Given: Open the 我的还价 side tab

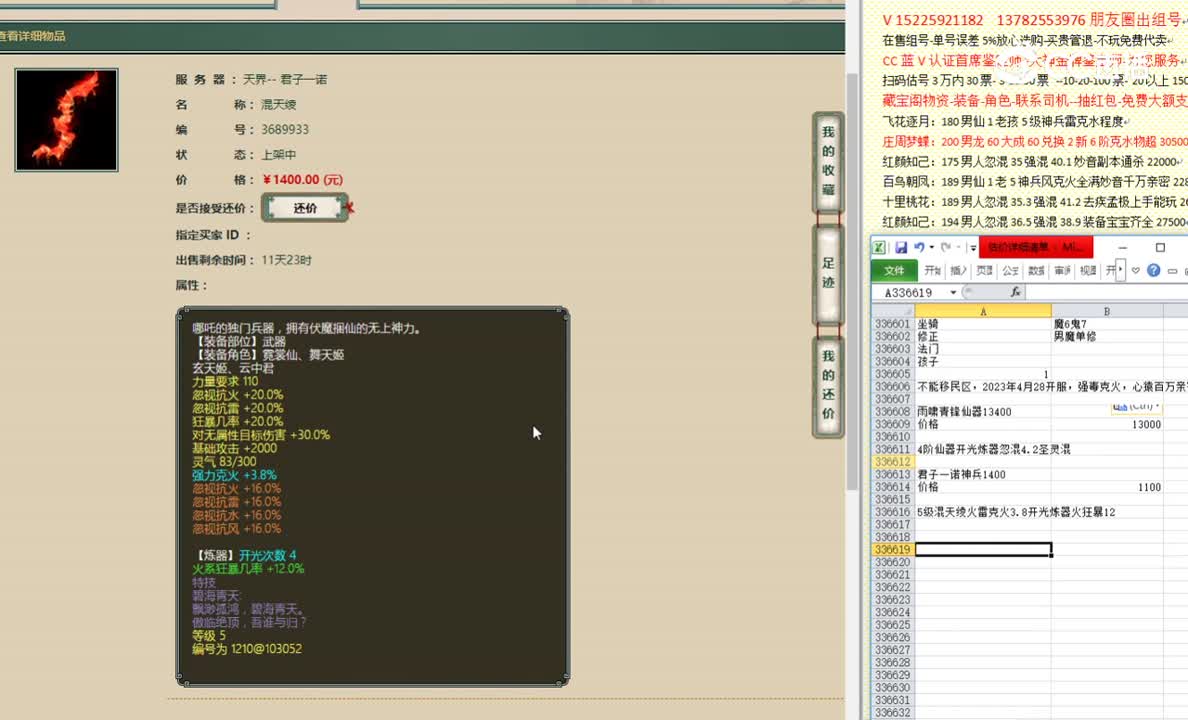Looking at the screenshot, I should pos(828,385).
